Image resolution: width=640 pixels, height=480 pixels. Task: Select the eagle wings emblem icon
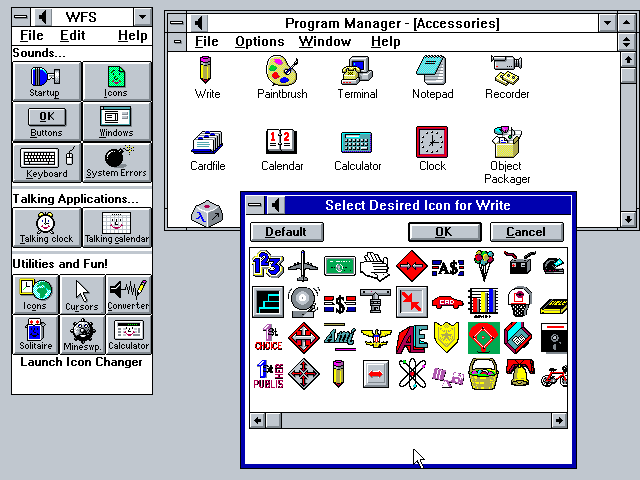click(x=376, y=338)
